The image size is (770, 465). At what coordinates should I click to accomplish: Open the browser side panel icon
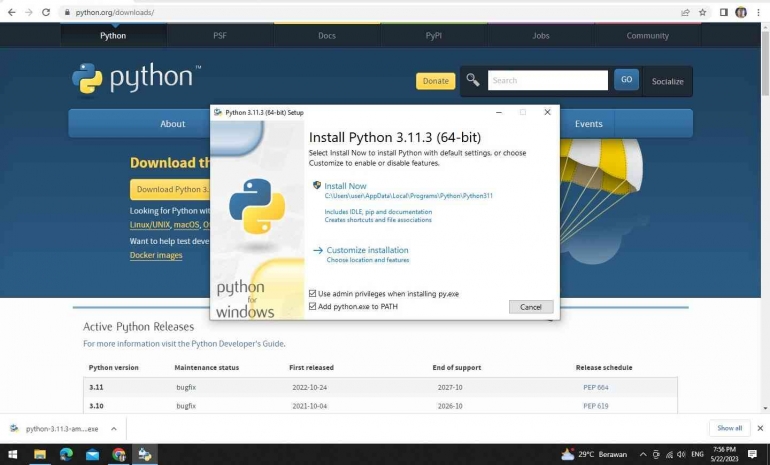coord(723,12)
